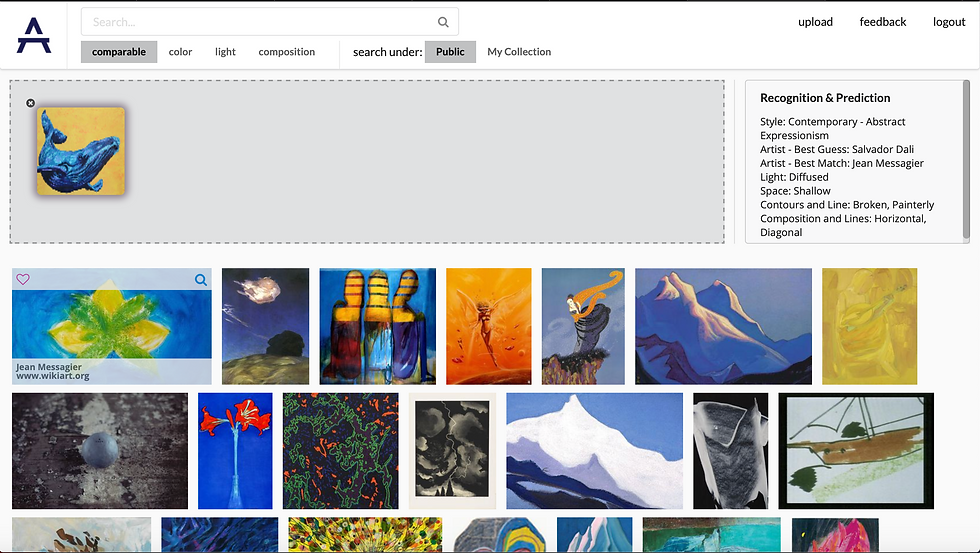This screenshot has width=980, height=553.
Task: Open the snowy white mountain painting
Action: [594, 451]
